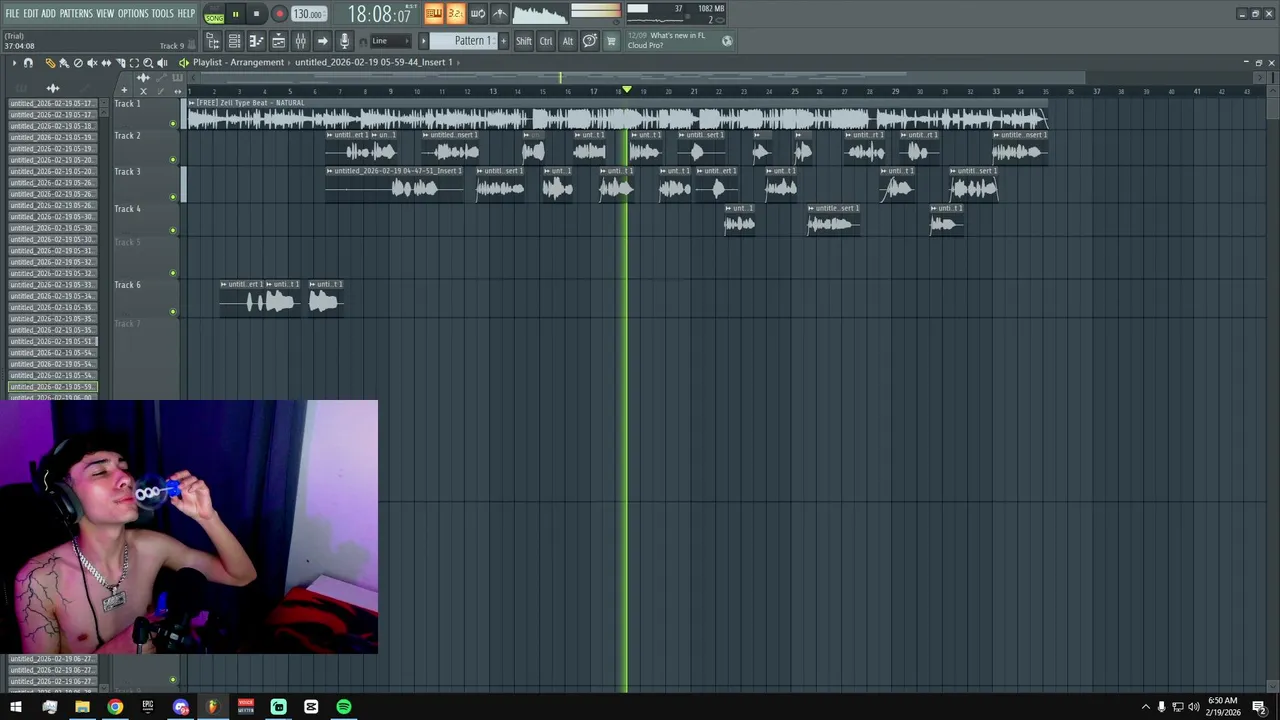
Task: Click the online news globe icon
Action: tap(727, 41)
